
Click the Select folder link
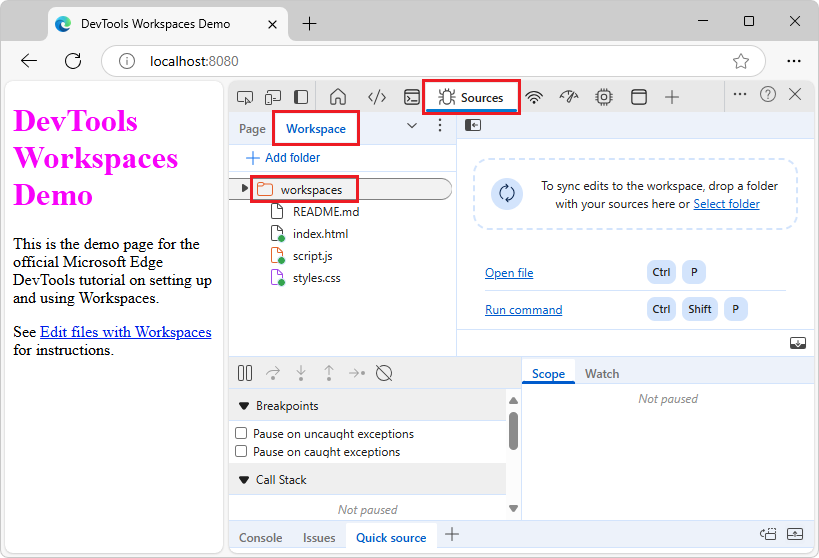pyautogui.click(x=726, y=204)
